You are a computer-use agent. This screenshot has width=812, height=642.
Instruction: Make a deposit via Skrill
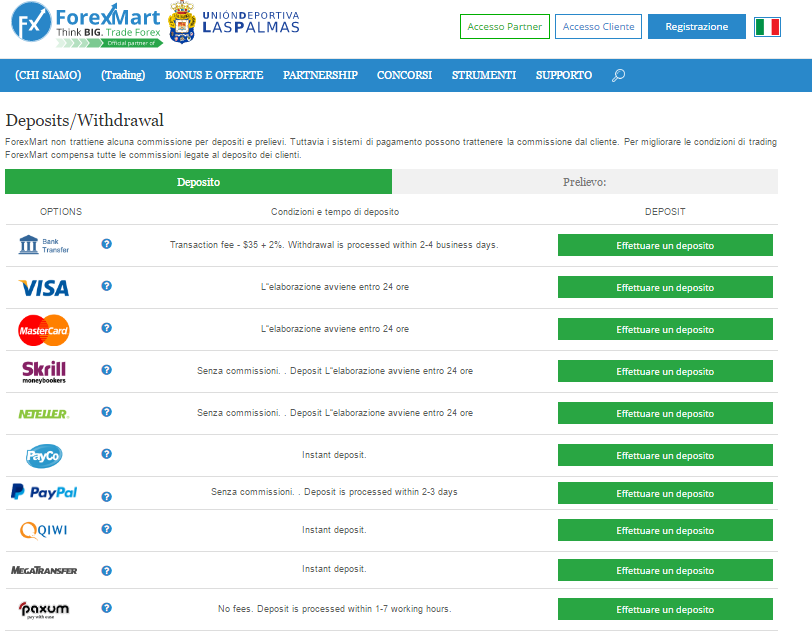(x=665, y=371)
